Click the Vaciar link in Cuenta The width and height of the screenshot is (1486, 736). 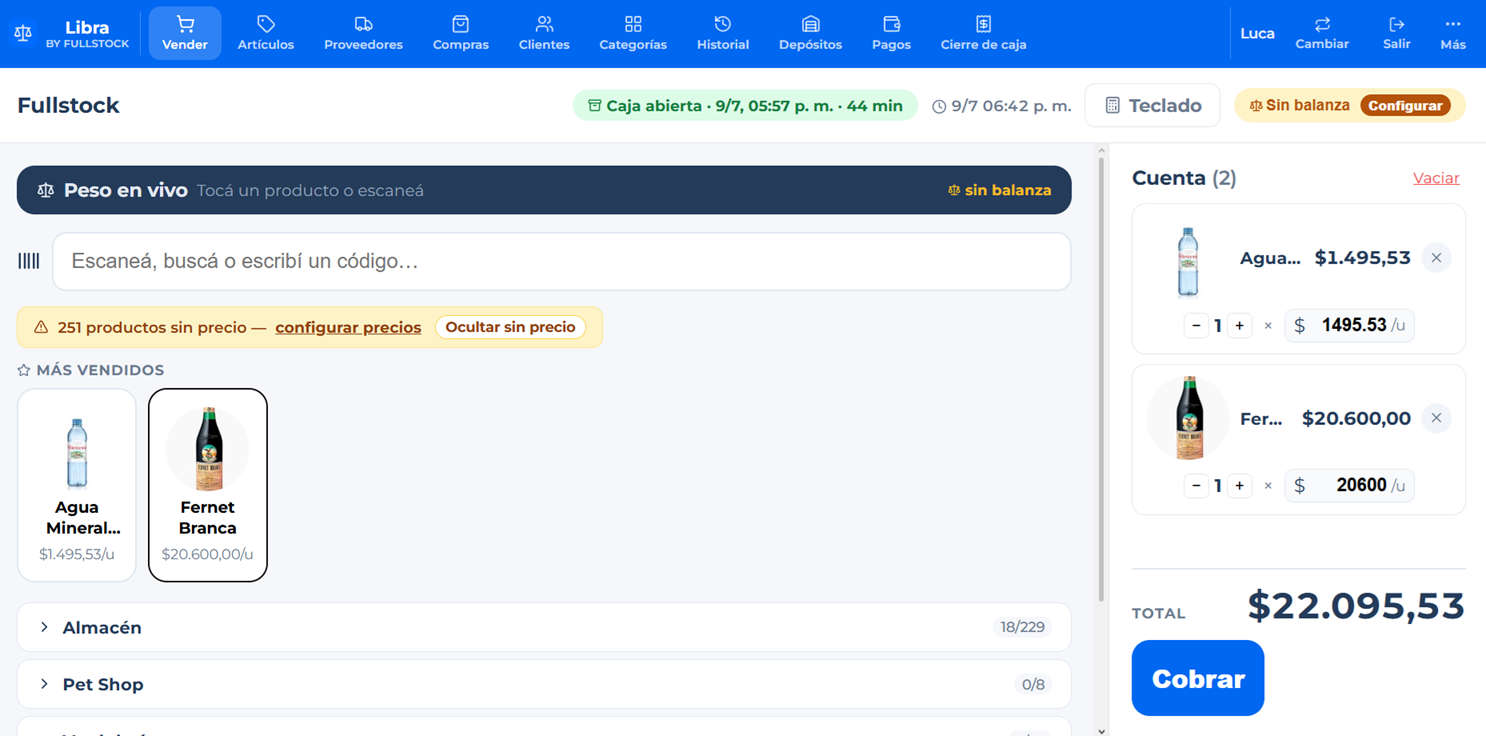(1436, 178)
